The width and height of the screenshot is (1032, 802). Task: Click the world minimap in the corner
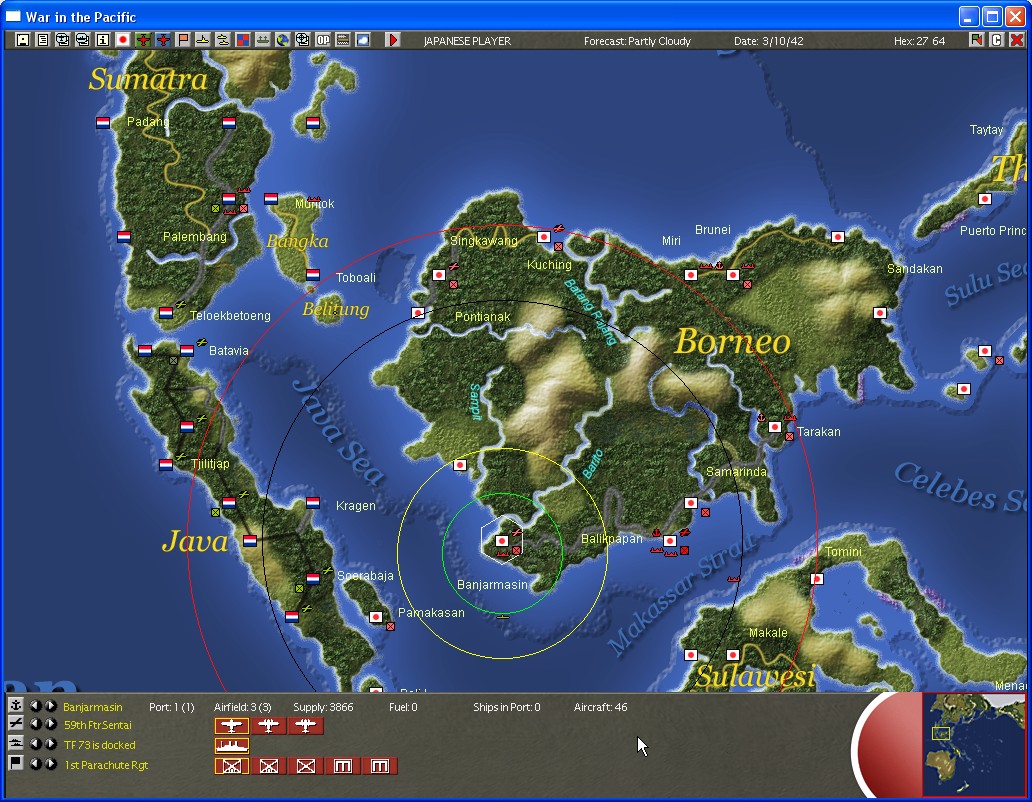973,744
